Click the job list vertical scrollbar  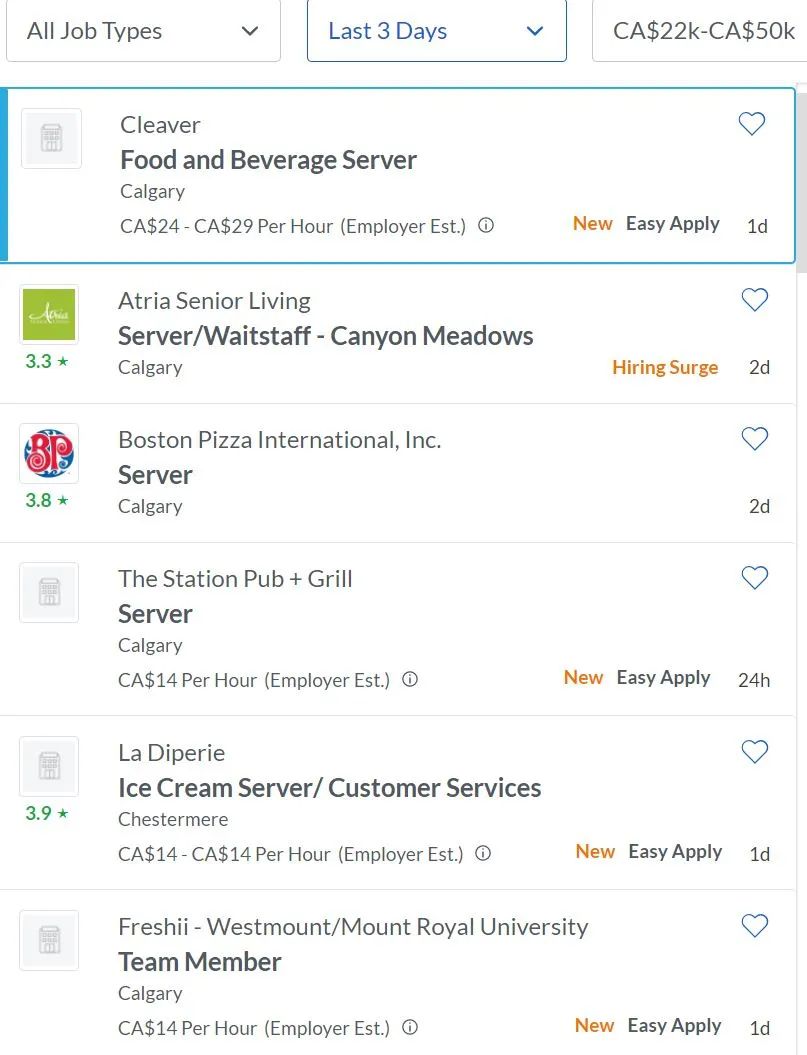tap(801, 180)
